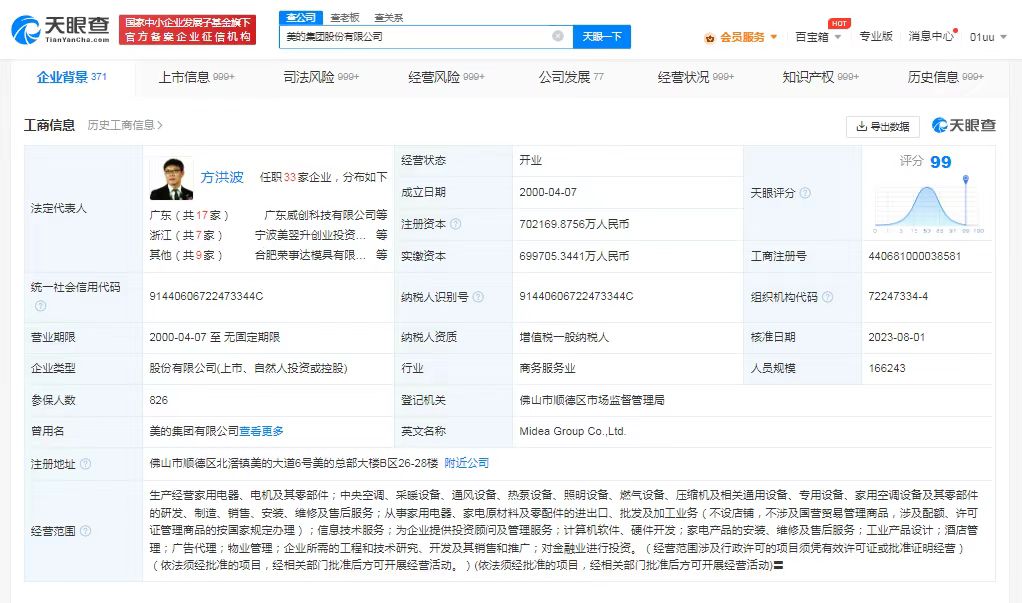
Task: Expand the 01uu account dropdown
Action: (x=987, y=37)
